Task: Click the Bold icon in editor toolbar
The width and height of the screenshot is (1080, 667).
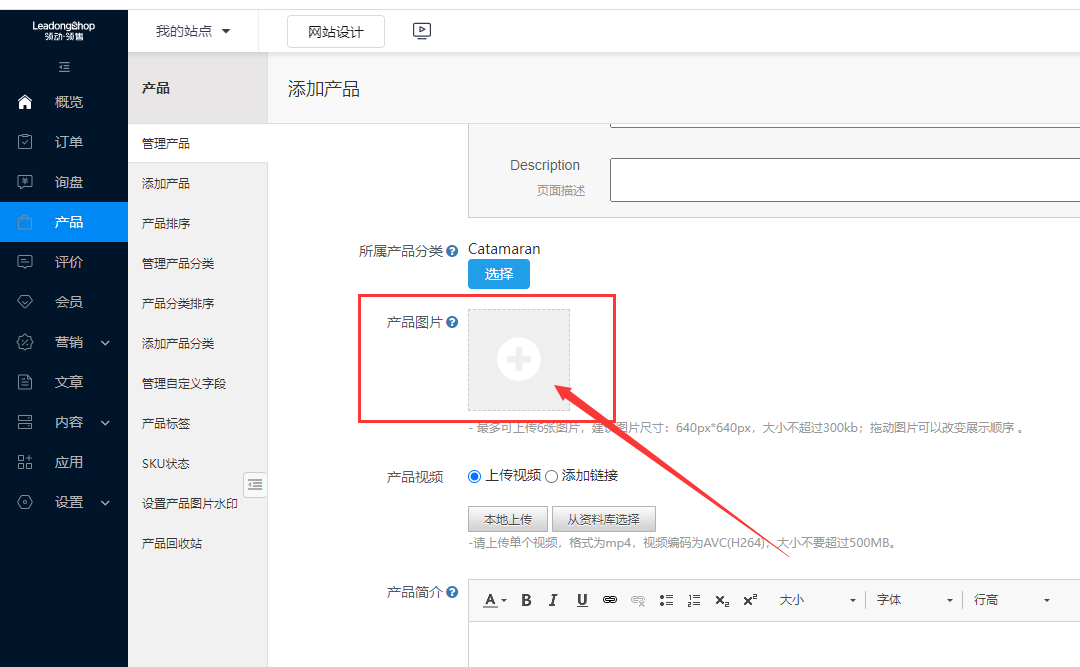Action: tap(526, 600)
